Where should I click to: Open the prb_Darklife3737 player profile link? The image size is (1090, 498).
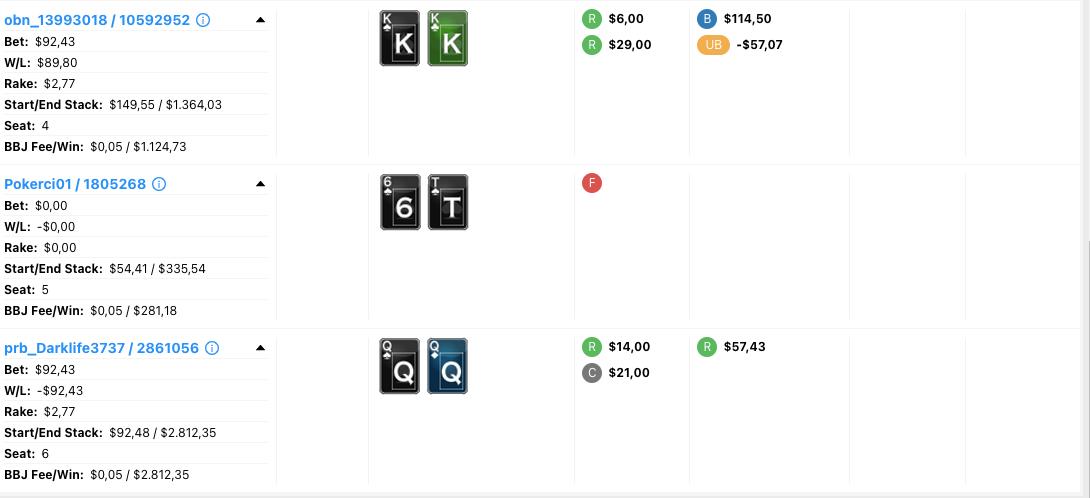tap(101, 348)
